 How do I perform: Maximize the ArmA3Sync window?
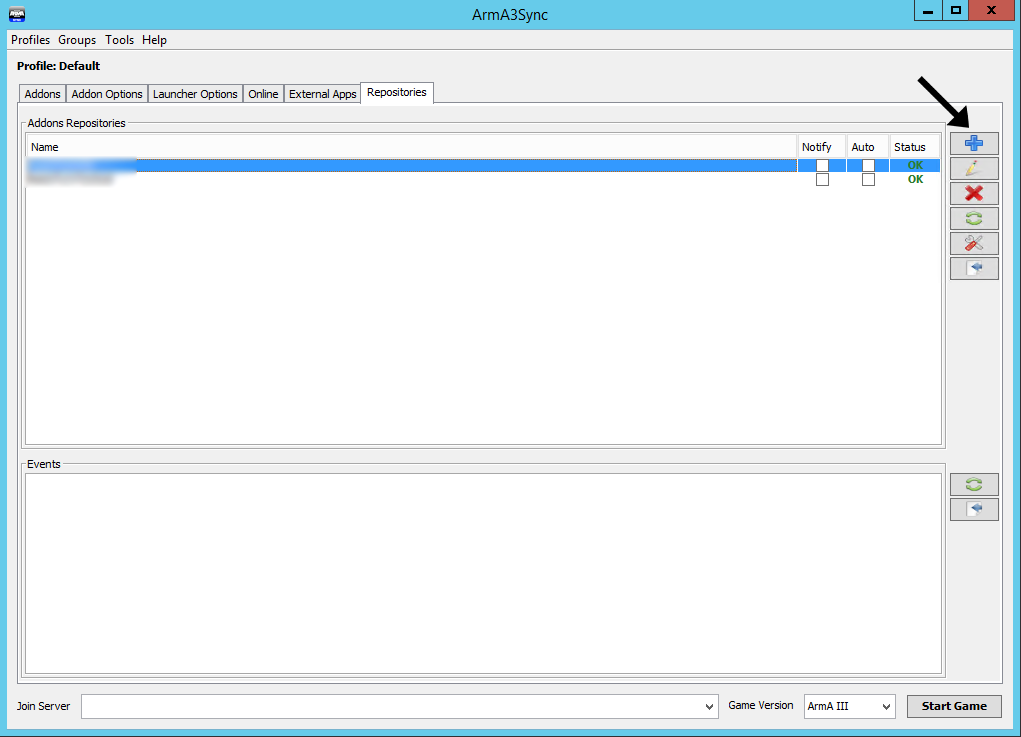[955, 10]
